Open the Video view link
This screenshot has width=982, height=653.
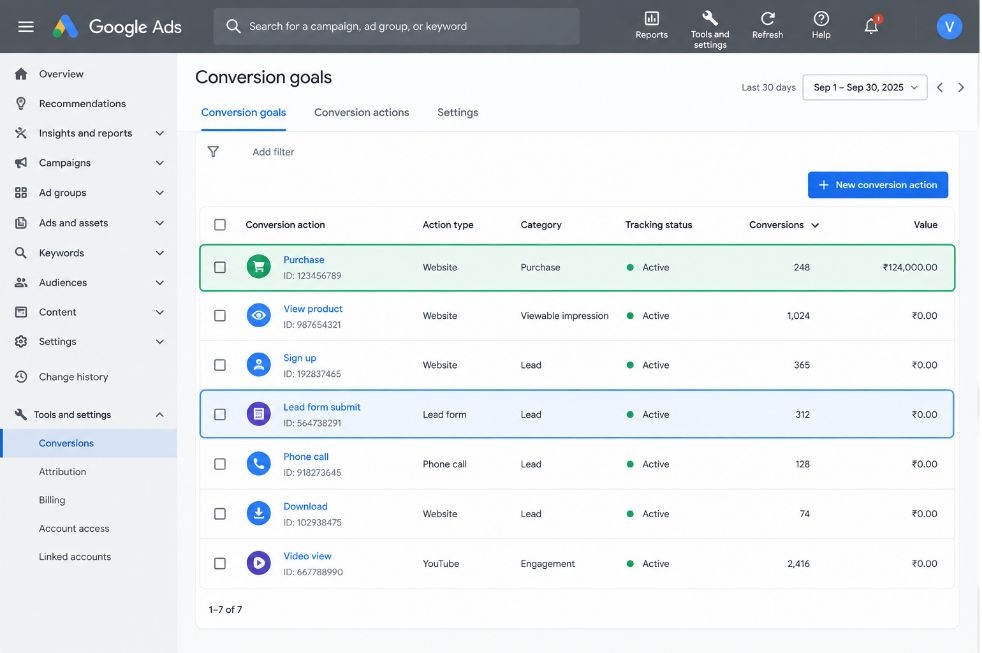click(x=308, y=556)
